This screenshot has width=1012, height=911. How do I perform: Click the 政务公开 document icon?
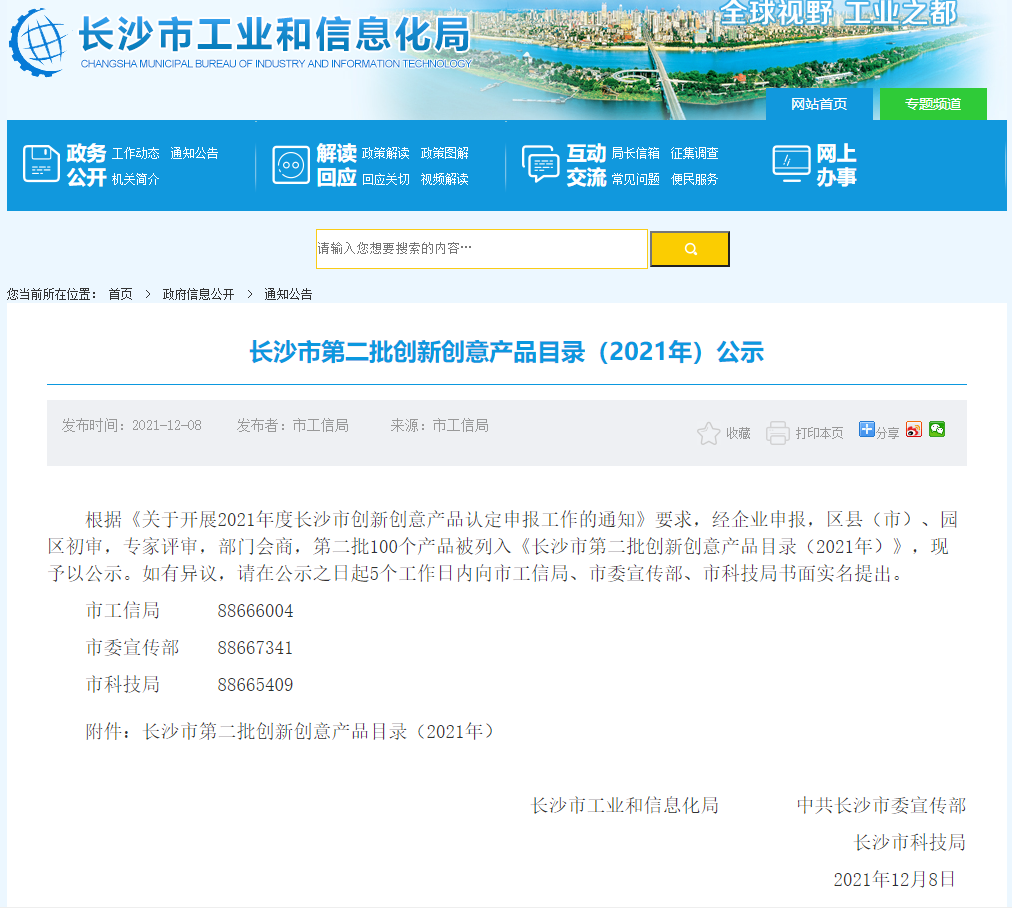tap(41, 163)
